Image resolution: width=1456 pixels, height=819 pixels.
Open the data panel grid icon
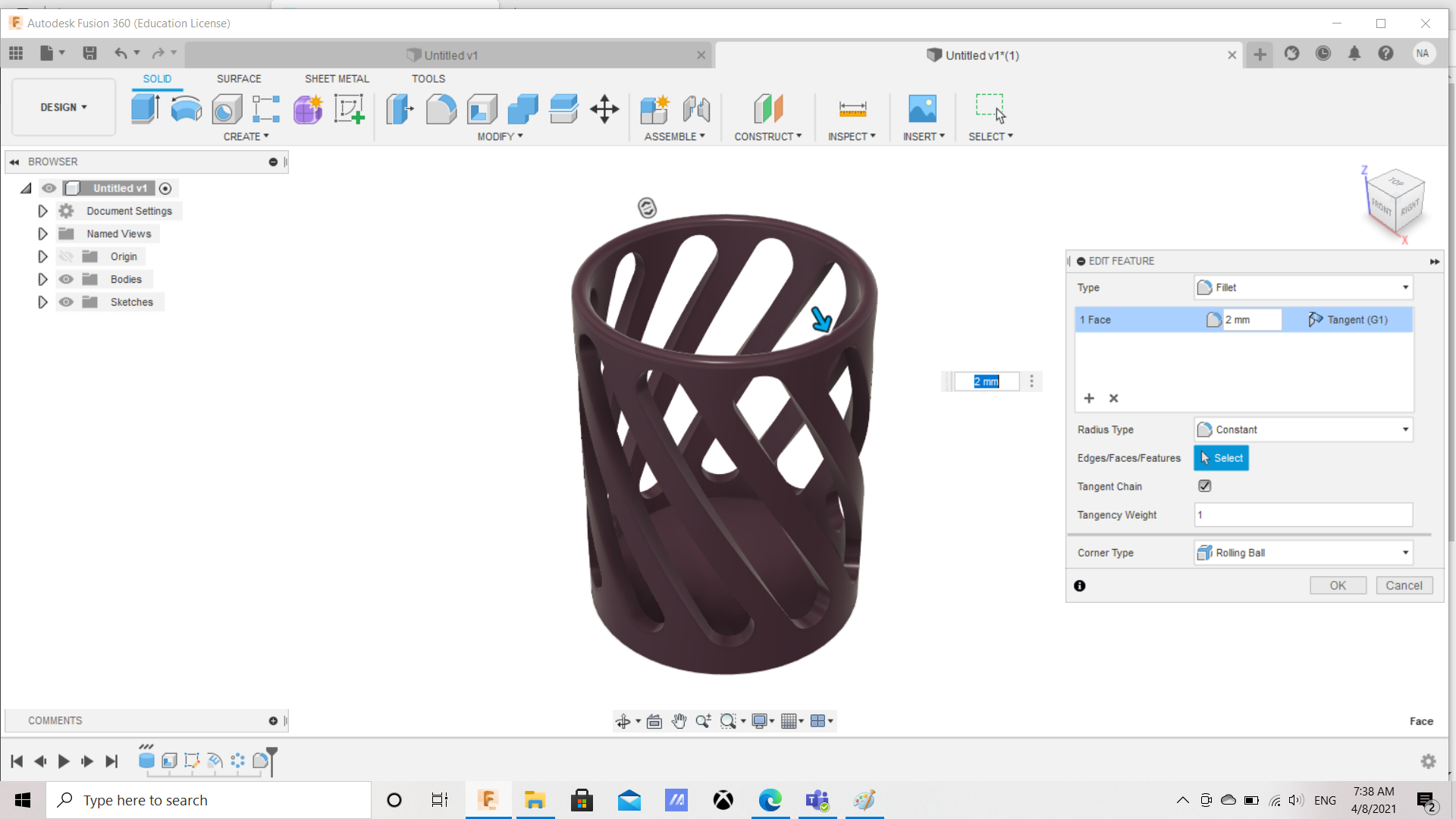16,53
